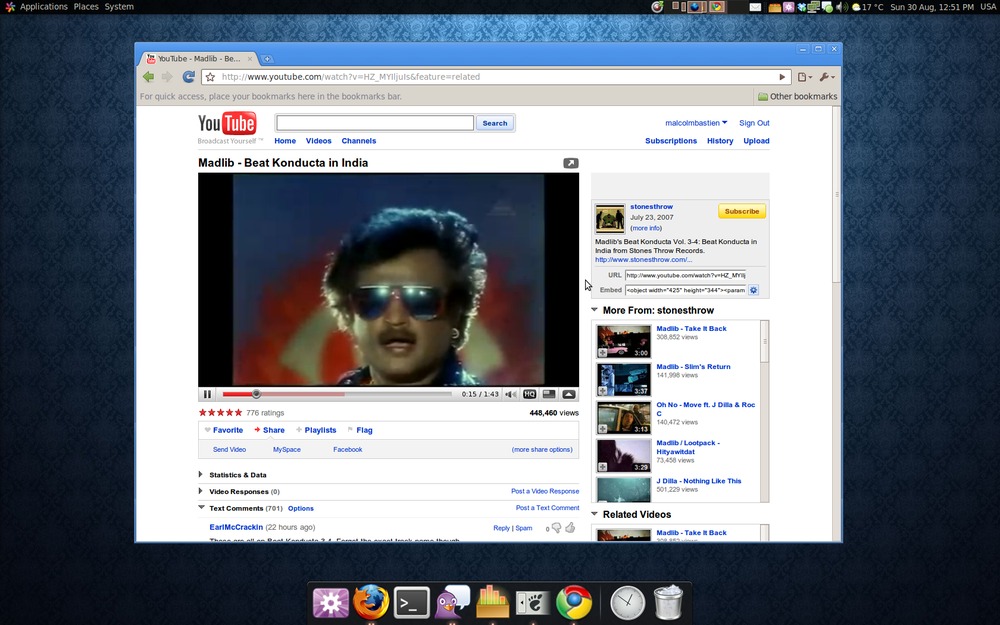Reload the page in Chrome
The width and height of the screenshot is (1000, 625).
click(188, 77)
